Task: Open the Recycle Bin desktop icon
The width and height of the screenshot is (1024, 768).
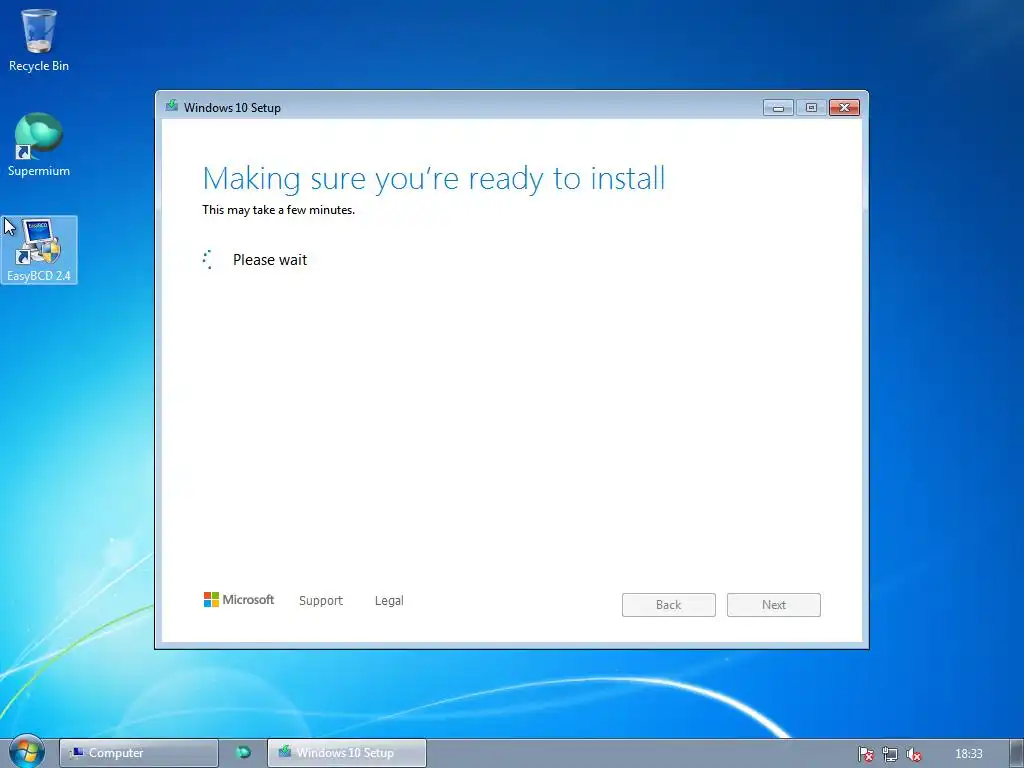Action: 39,40
